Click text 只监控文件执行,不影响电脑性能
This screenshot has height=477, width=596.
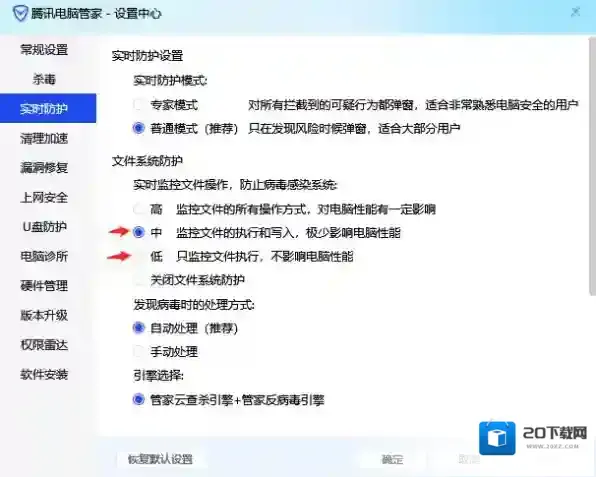pyautogui.click(x=265, y=257)
